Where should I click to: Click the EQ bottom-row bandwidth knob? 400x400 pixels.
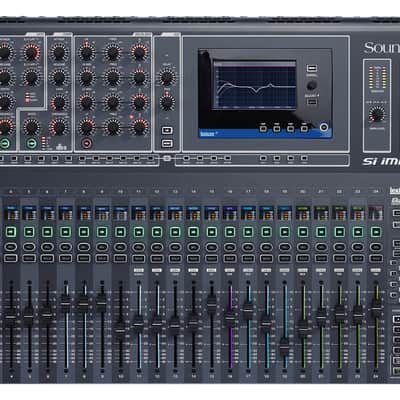139,127
